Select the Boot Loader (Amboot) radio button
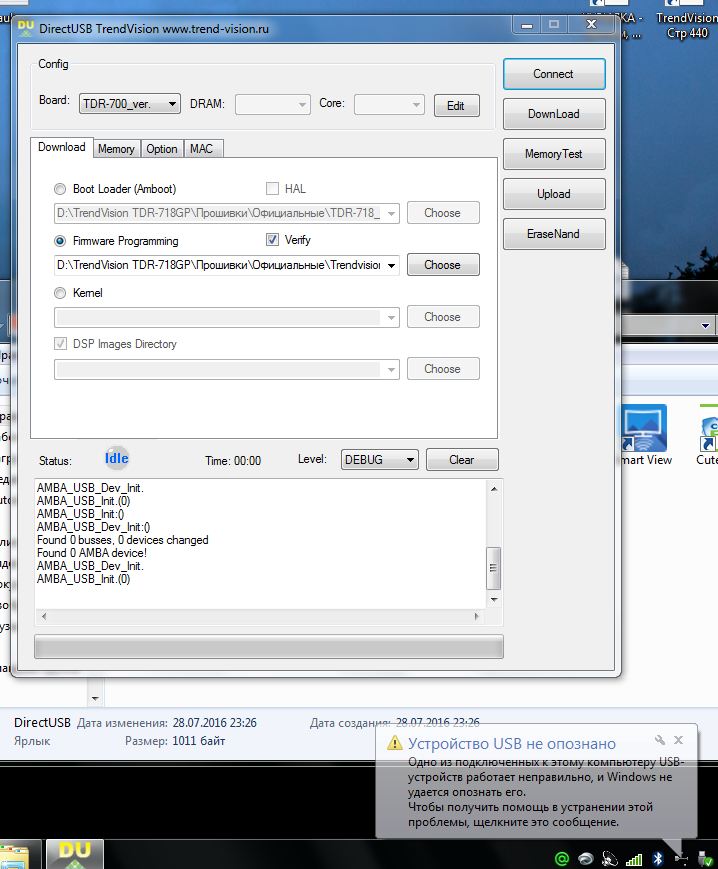Image resolution: width=718 pixels, height=869 pixels. [x=61, y=189]
